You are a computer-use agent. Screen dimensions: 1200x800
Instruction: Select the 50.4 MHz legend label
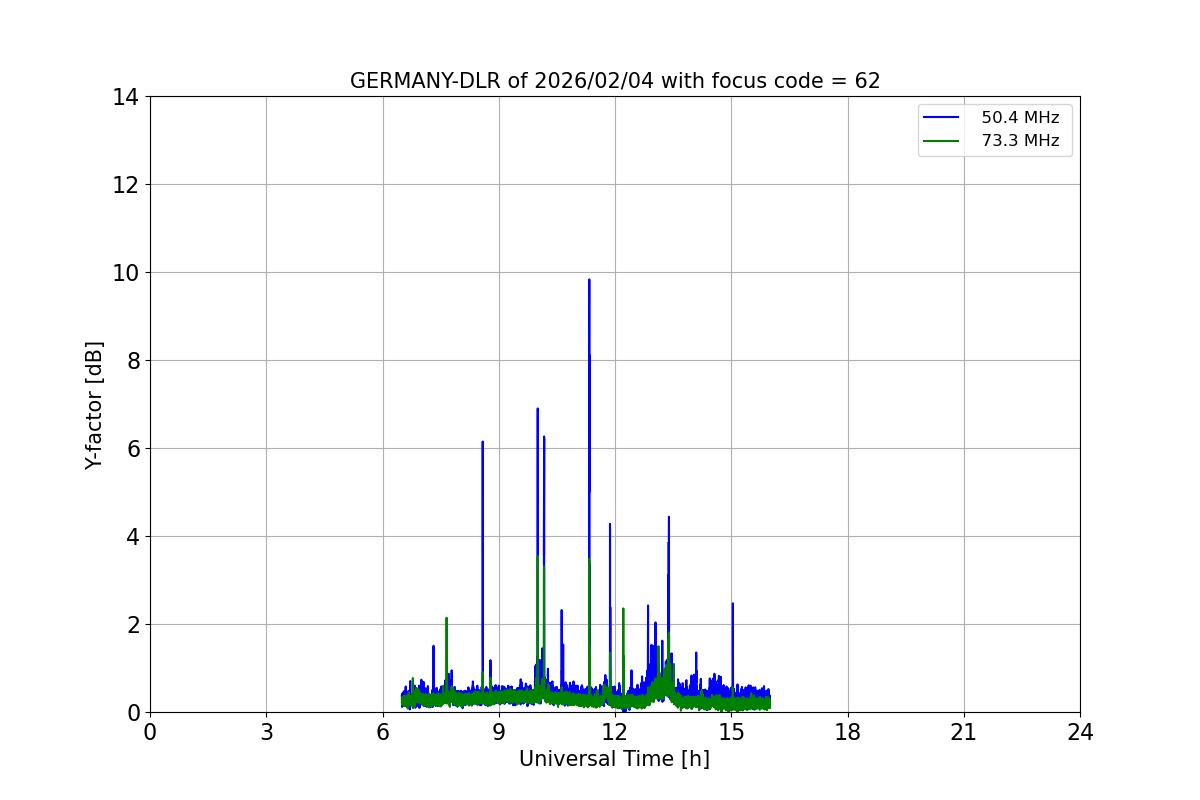pos(1020,118)
